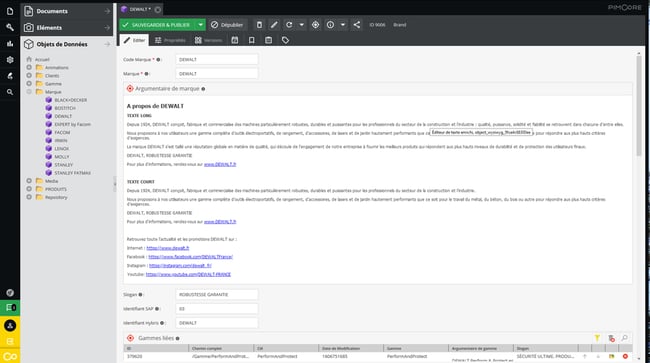Open the dropdown arrow beside the reload icon
This screenshot has height=363, width=650.
pyautogui.click(x=301, y=25)
